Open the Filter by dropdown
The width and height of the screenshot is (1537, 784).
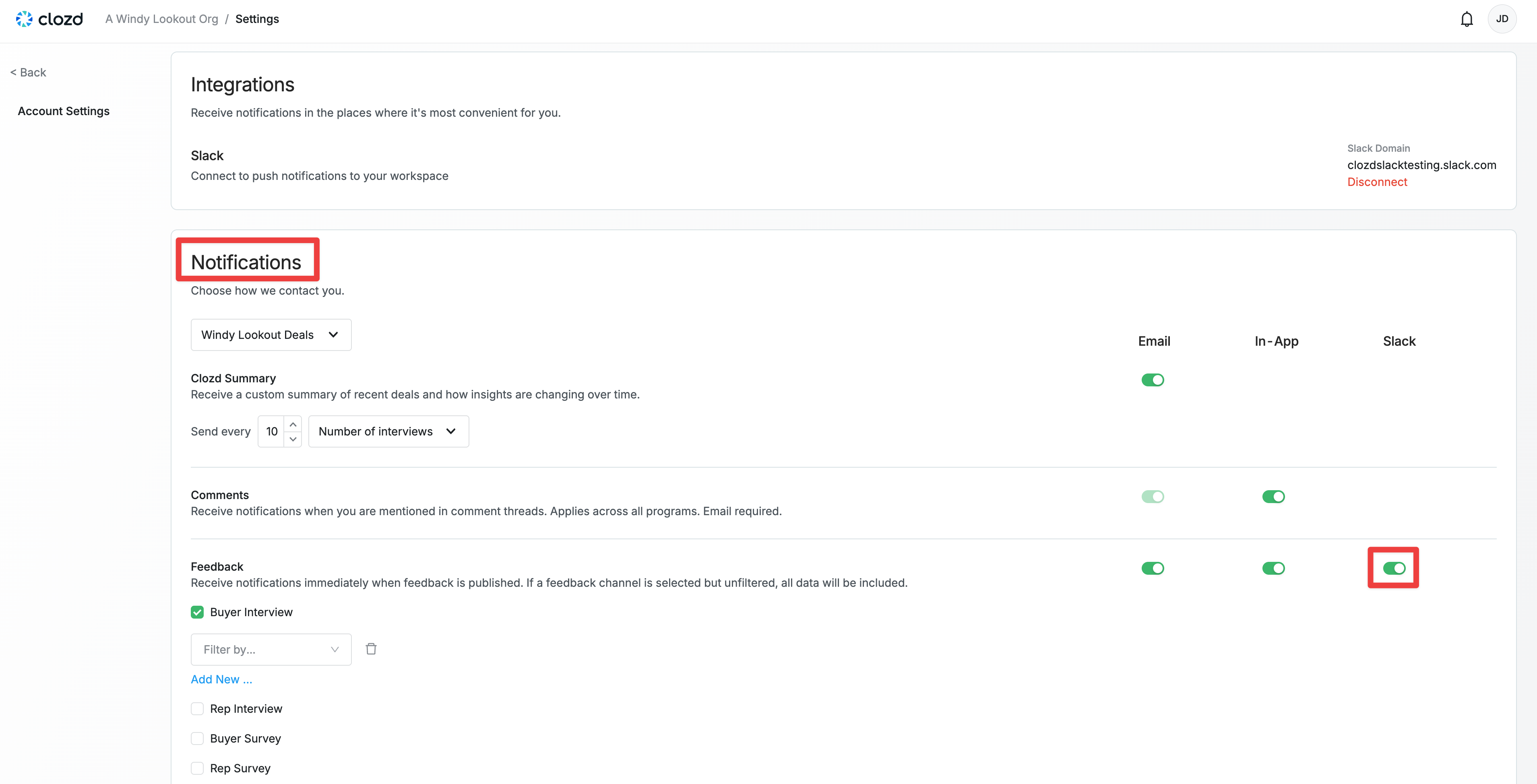point(271,649)
